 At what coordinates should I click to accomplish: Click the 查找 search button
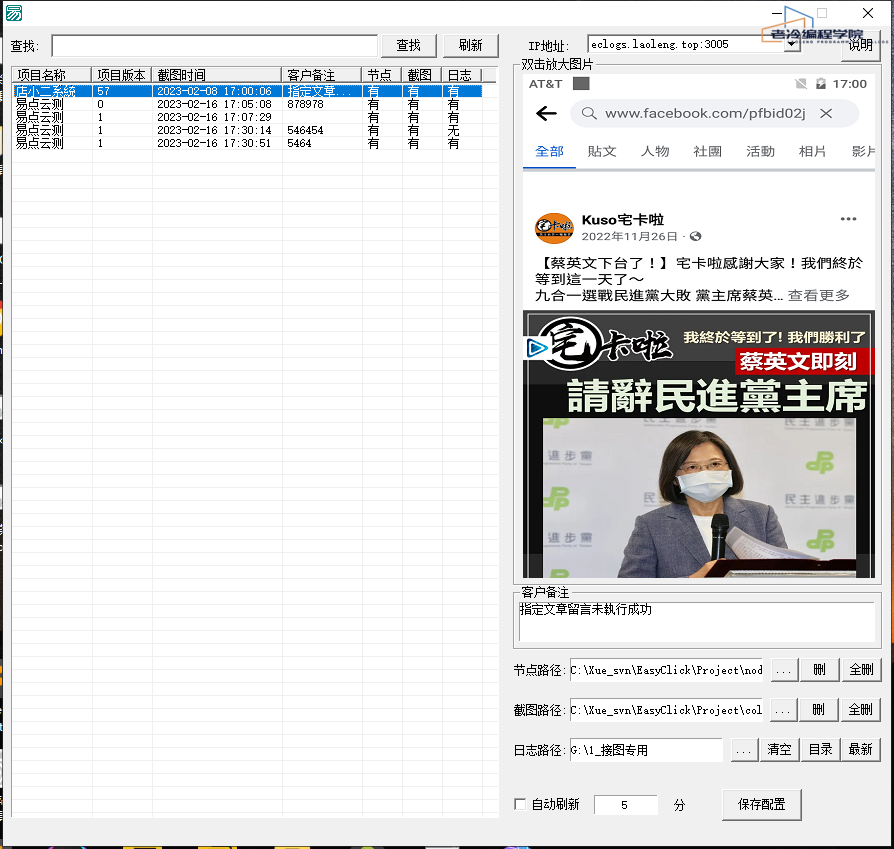pyautogui.click(x=408, y=45)
